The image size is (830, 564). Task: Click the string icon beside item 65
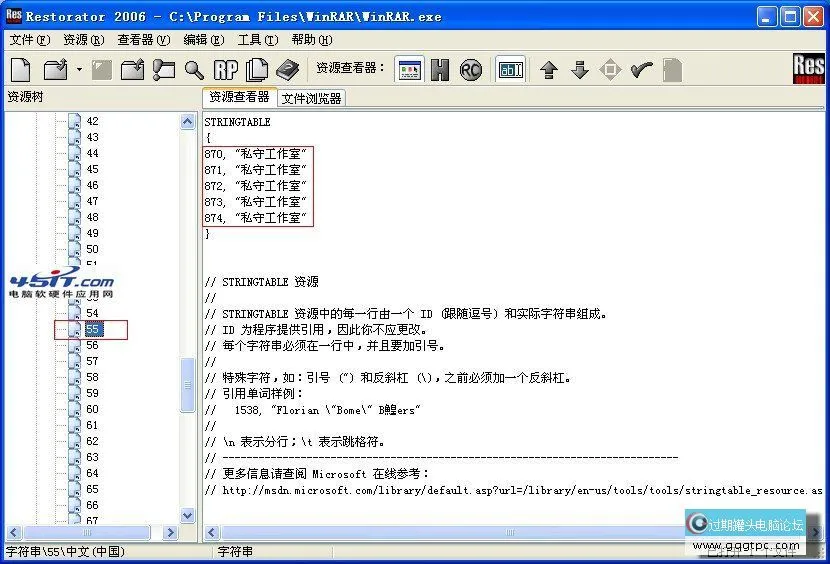(75, 489)
